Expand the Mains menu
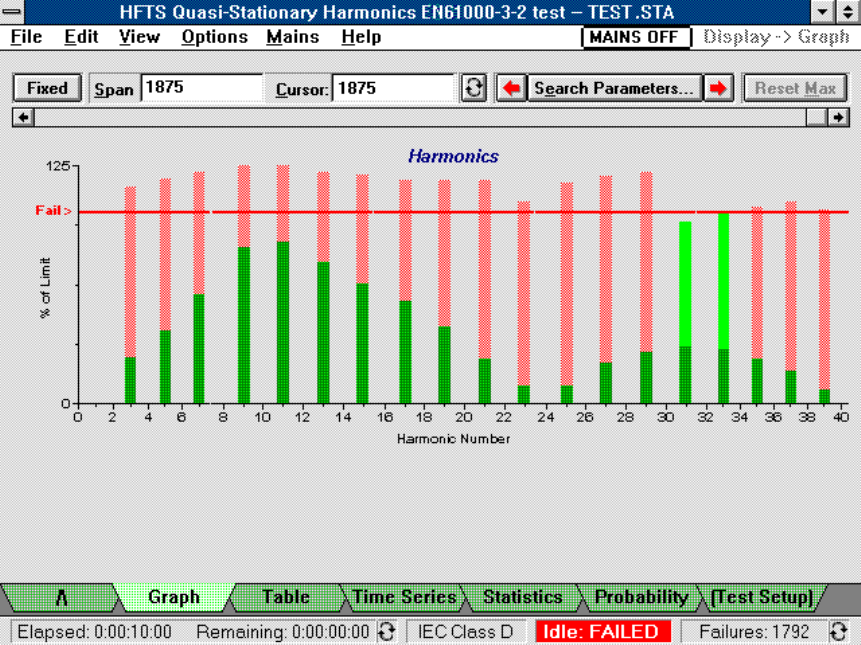This screenshot has width=861, height=645. 292,37
